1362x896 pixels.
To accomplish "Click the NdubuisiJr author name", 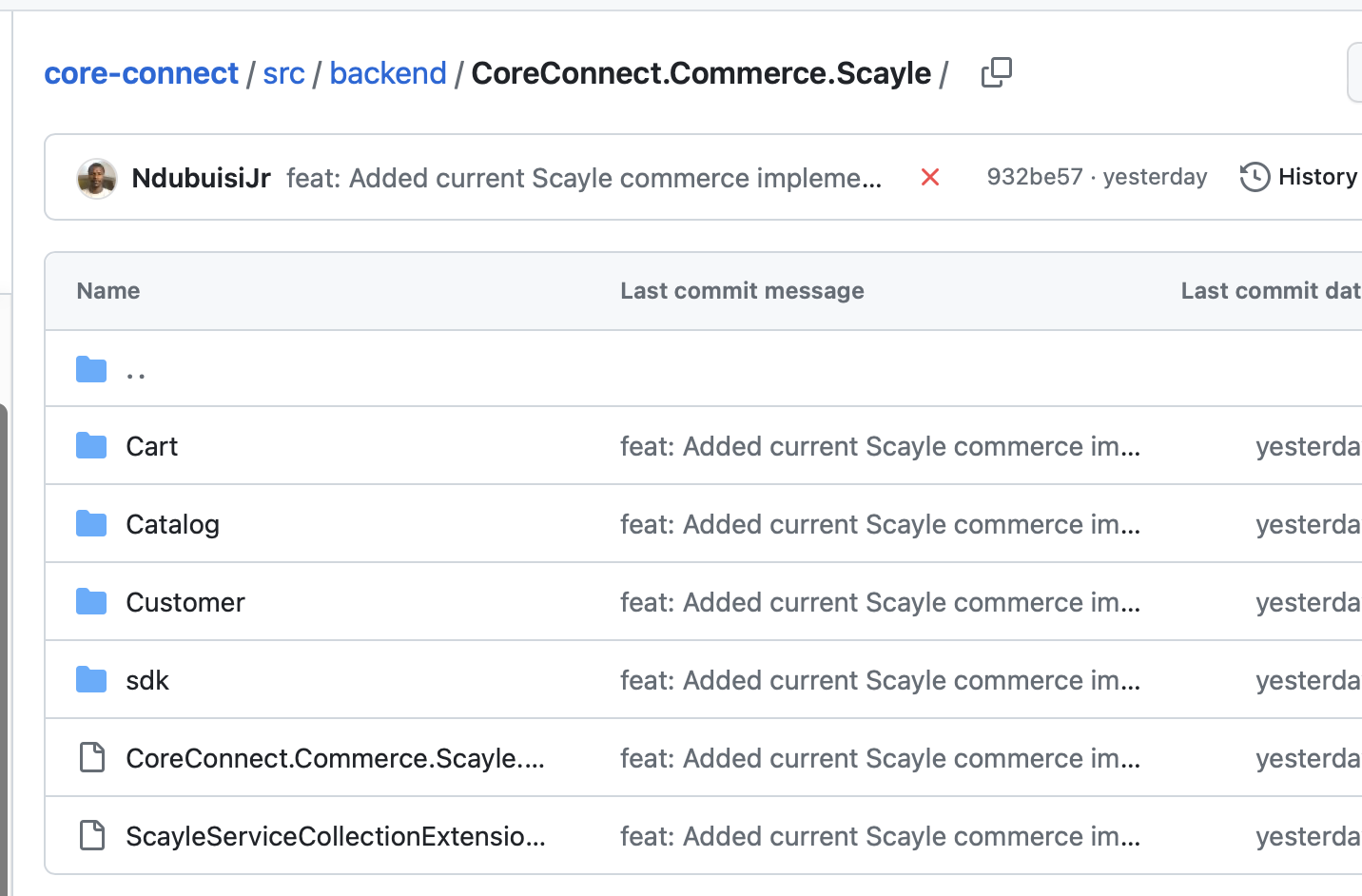I will 201,178.
